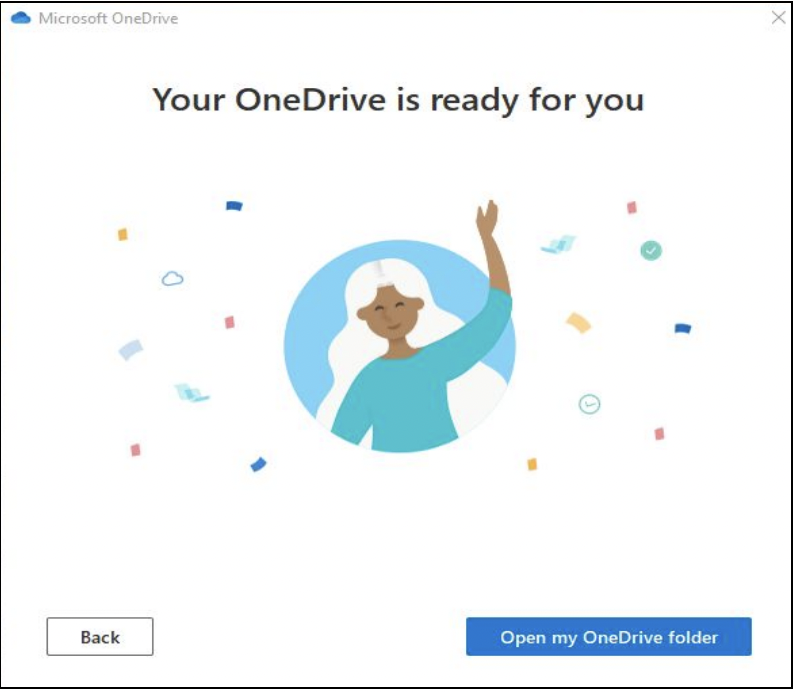Close the Microsoft OneDrive setup window
This screenshot has height=692, width=794.
coord(778,18)
